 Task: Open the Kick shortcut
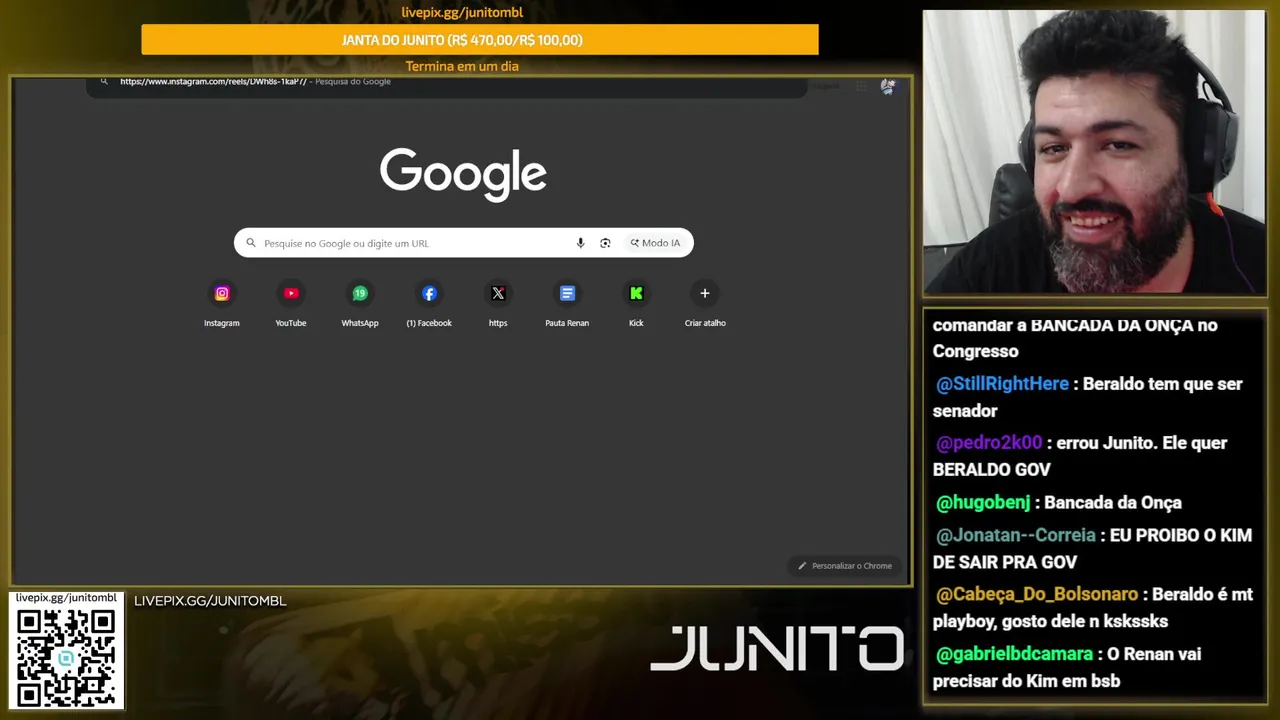point(636,304)
